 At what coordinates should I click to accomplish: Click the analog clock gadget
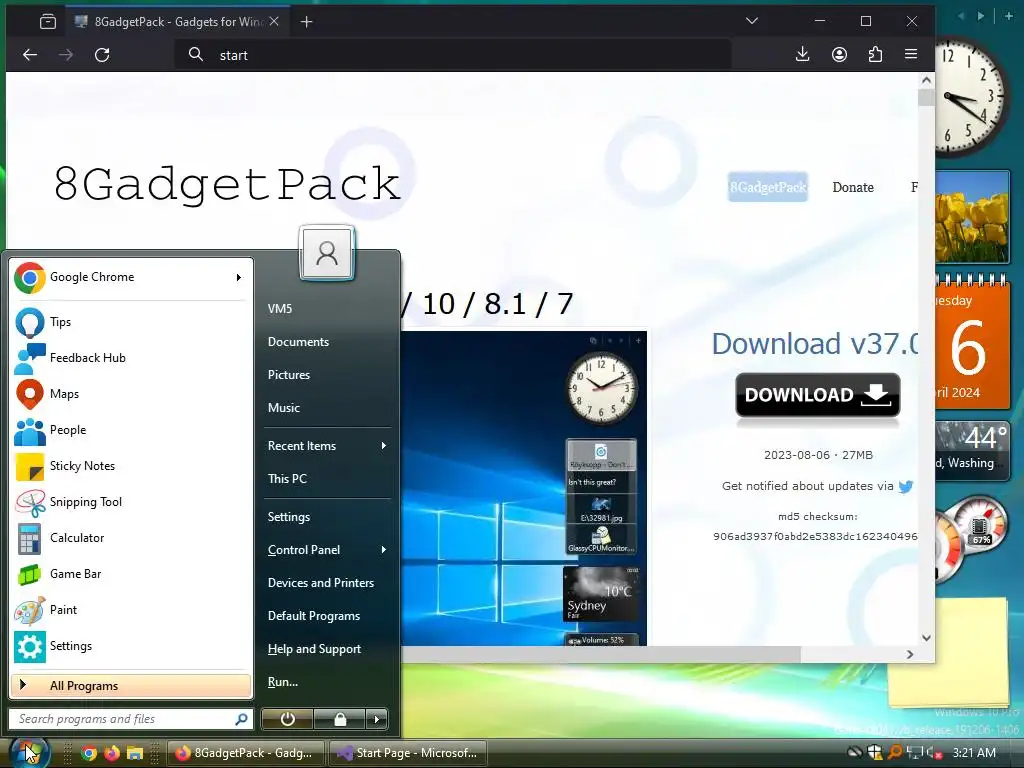click(x=970, y=98)
